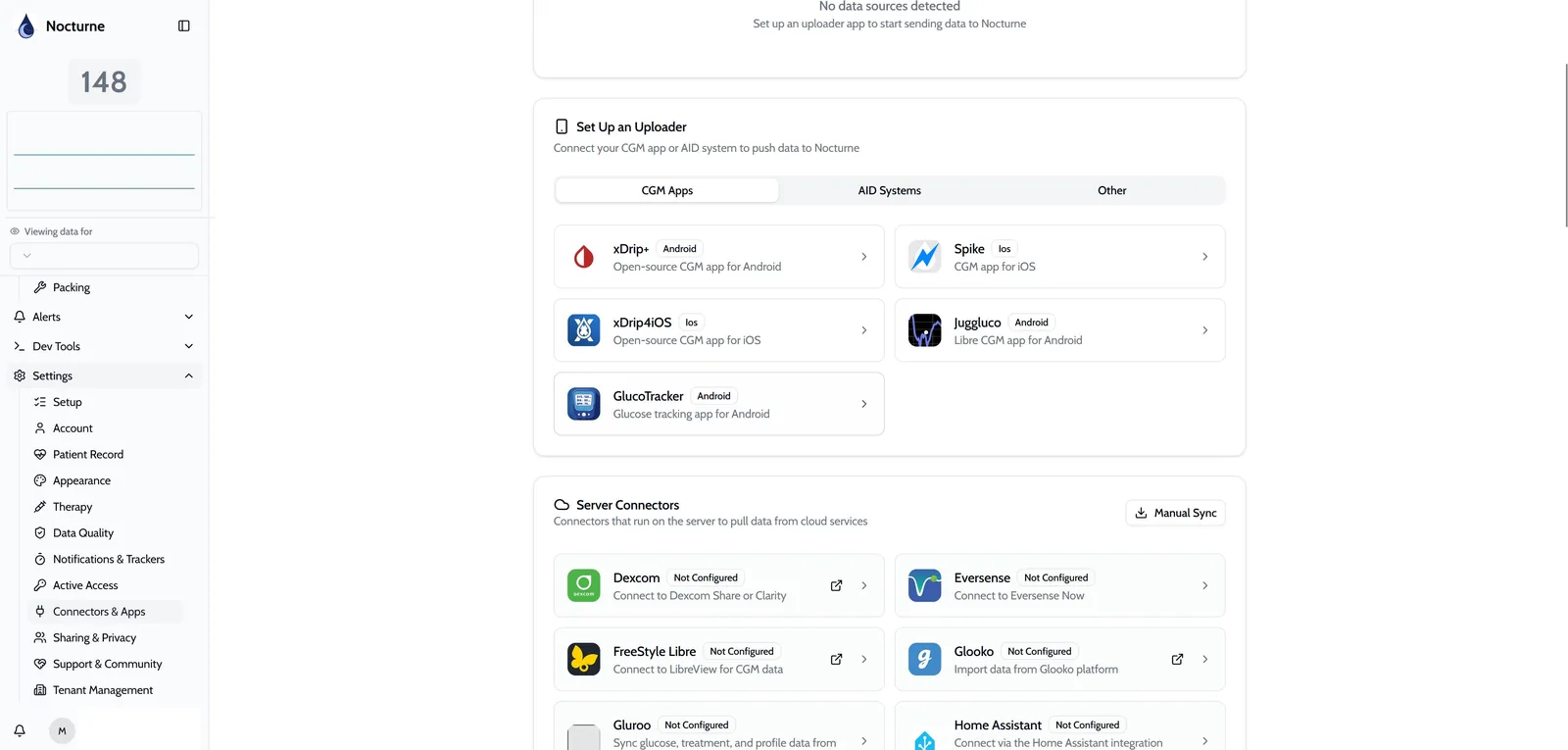Collapse the sidebar panel toggle
This screenshot has height=750, width=1568.
tap(184, 26)
